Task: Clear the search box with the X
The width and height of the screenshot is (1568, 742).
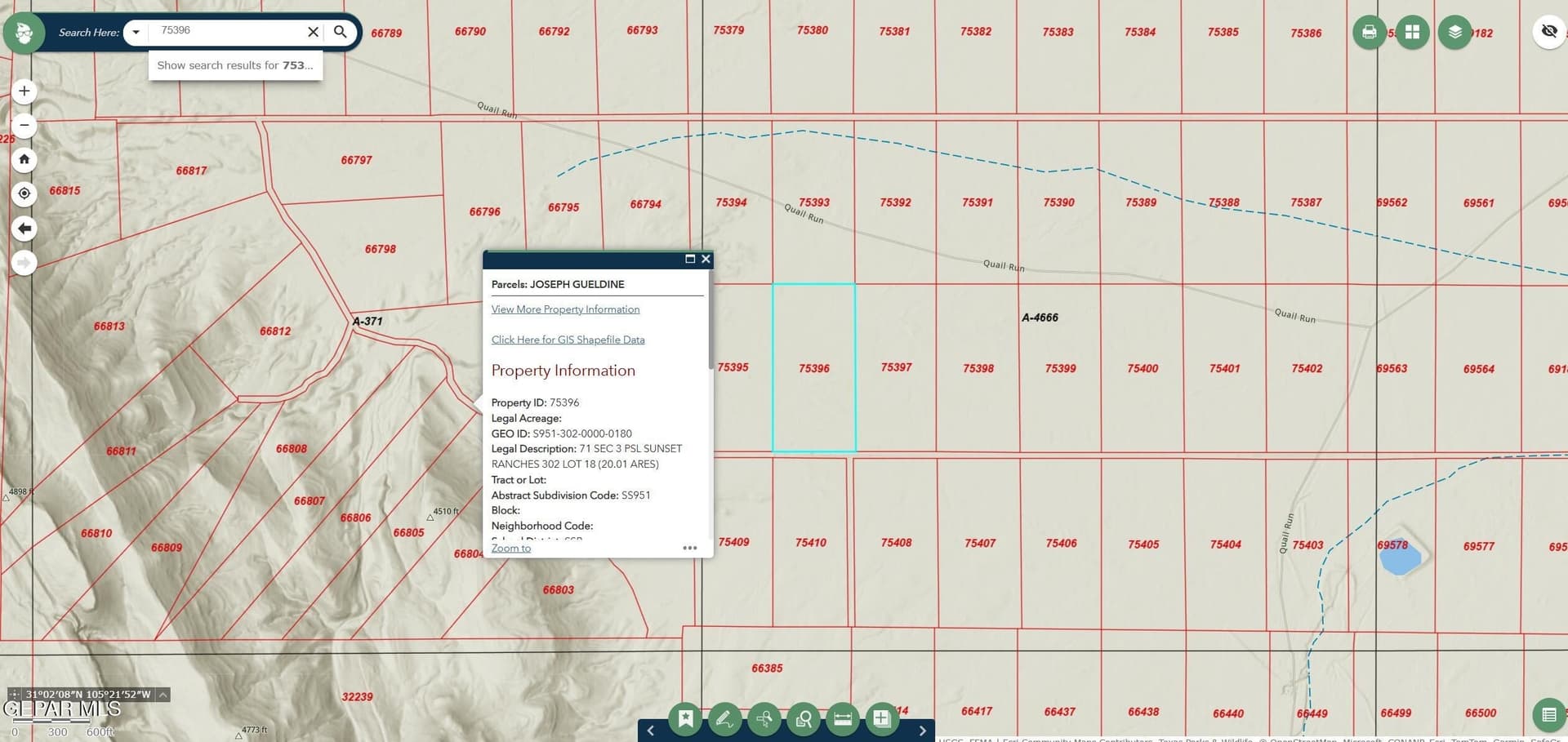Action: click(x=313, y=31)
